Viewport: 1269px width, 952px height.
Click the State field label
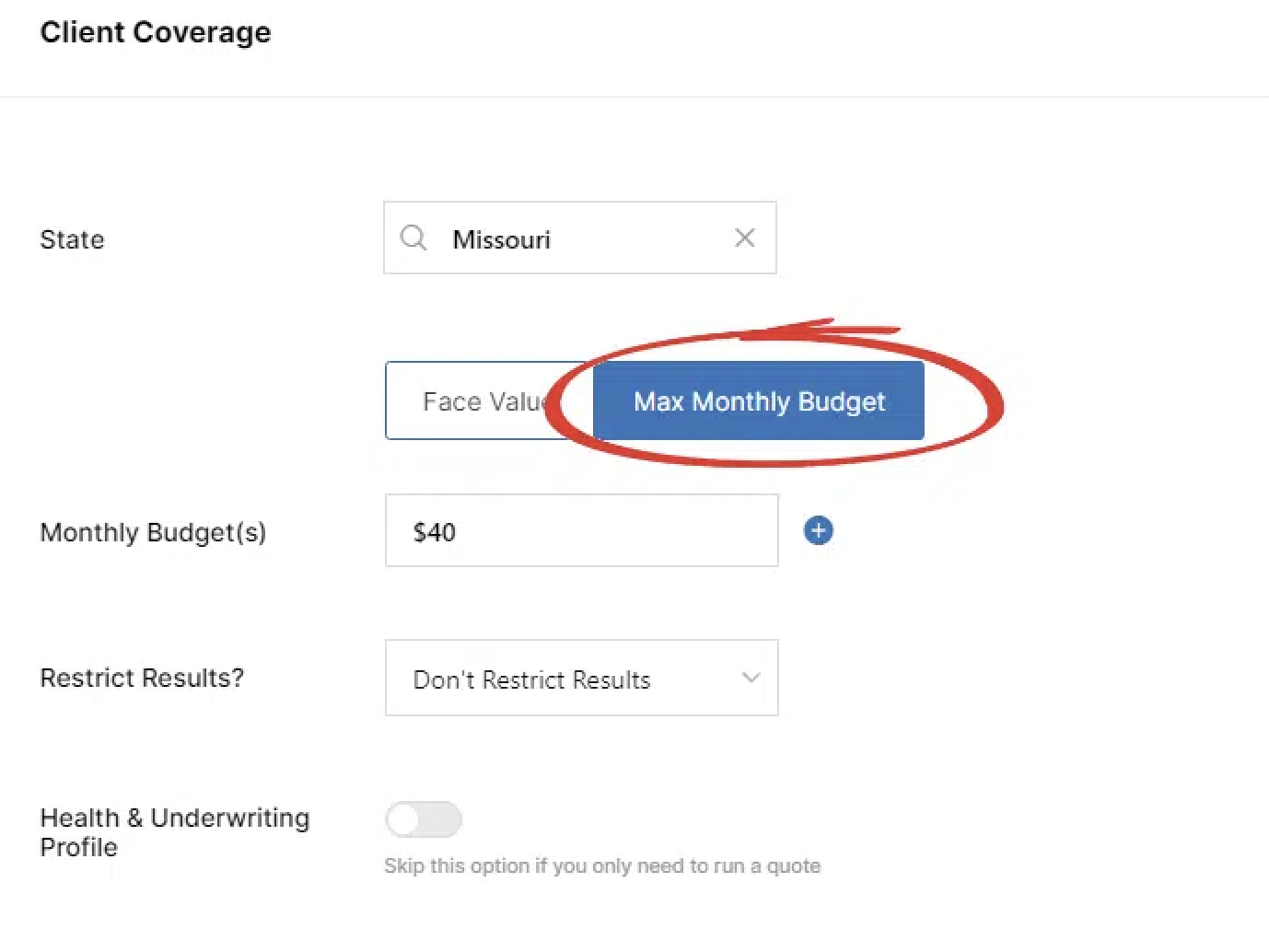tap(72, 239)
